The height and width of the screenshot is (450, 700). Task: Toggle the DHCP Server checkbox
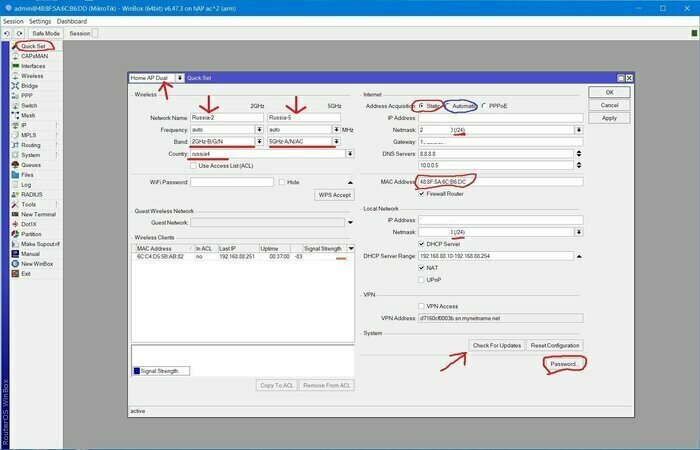coord(421,244)
